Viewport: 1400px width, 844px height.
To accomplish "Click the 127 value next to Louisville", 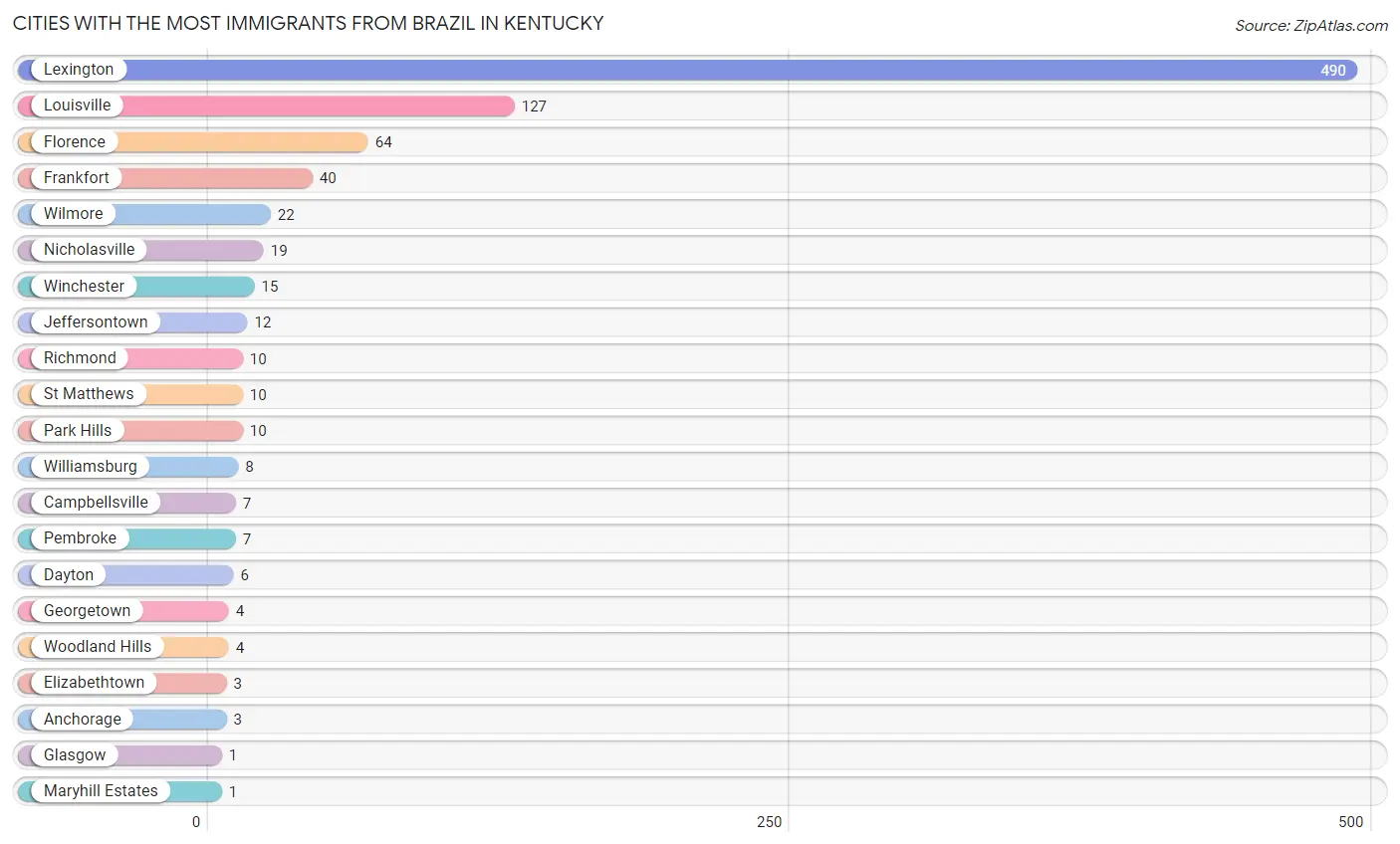I will tap(534, 106).
